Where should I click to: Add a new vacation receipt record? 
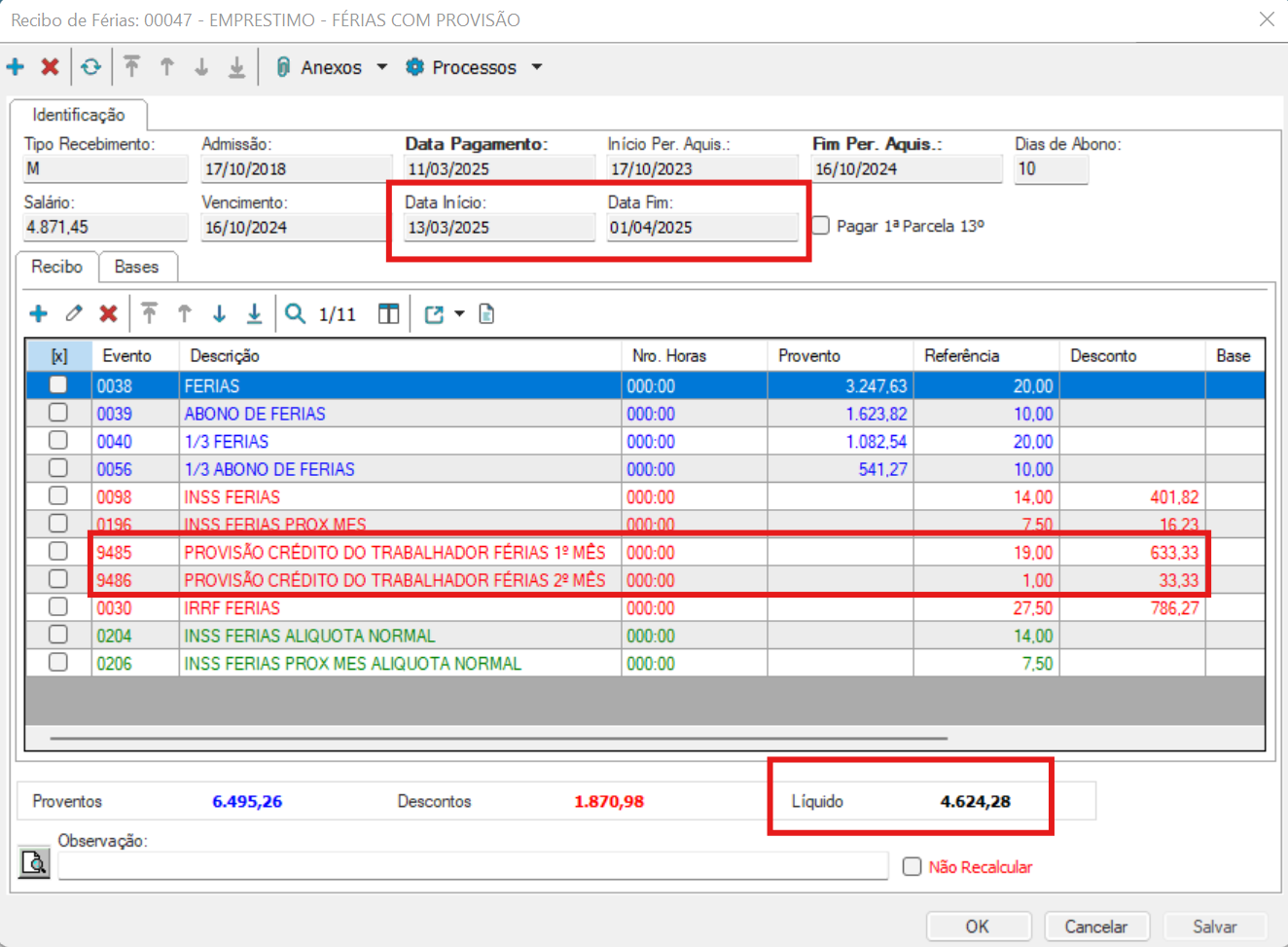[x=16, y=67]
